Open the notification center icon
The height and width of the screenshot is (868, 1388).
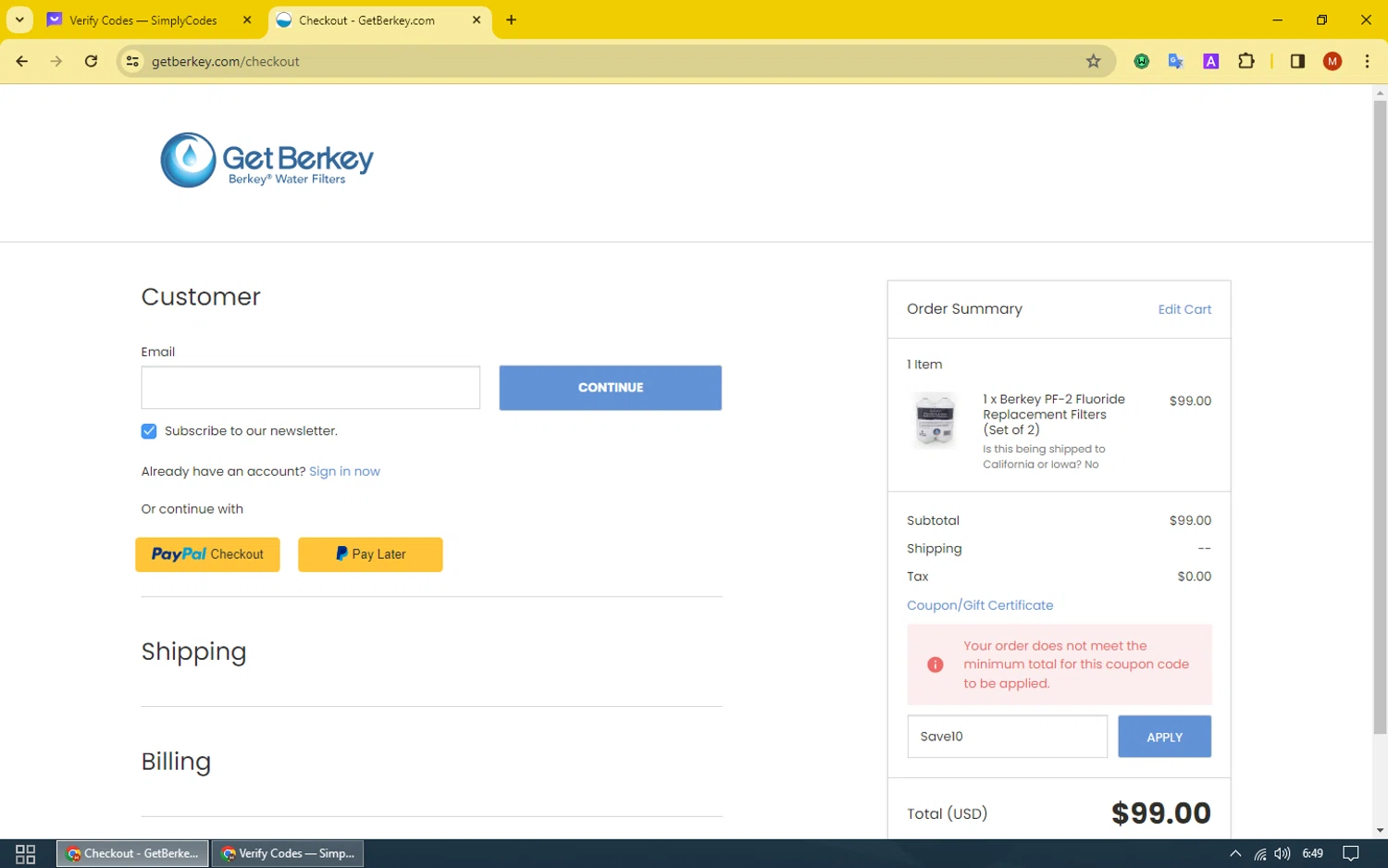[1351, 853]
